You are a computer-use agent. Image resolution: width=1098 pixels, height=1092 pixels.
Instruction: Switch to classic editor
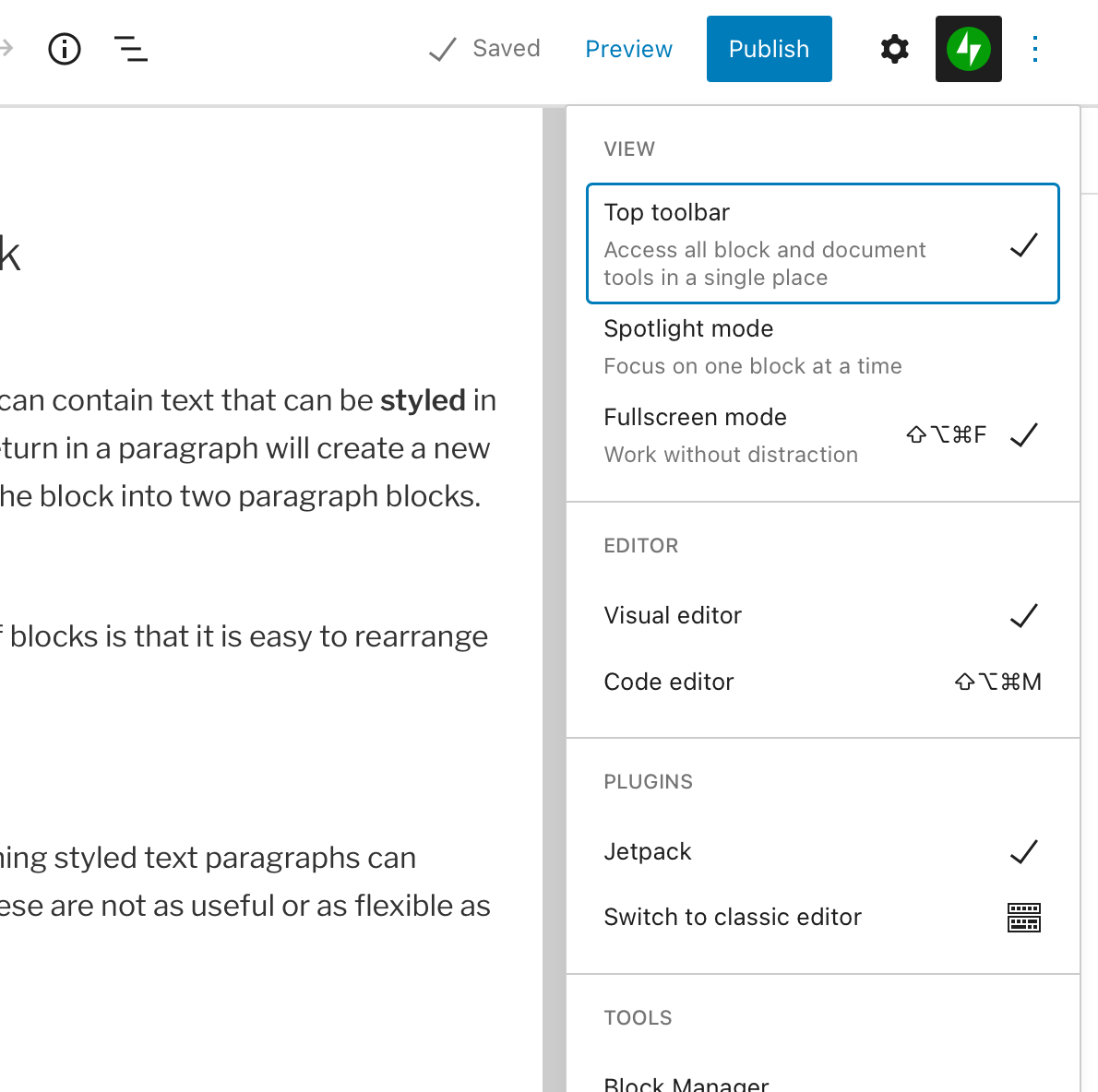click(x=733, y=917)
